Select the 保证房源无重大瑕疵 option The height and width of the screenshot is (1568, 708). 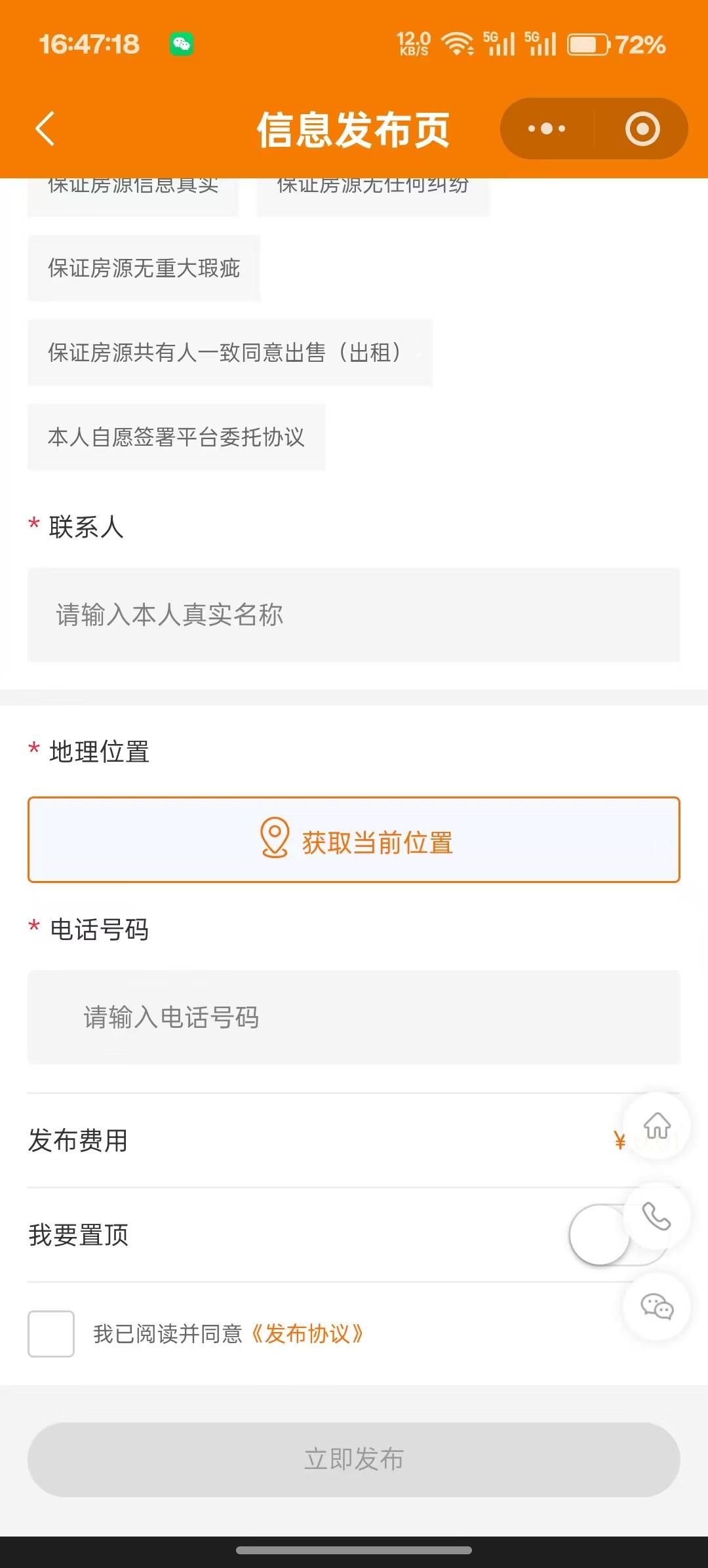pos(144,268)
